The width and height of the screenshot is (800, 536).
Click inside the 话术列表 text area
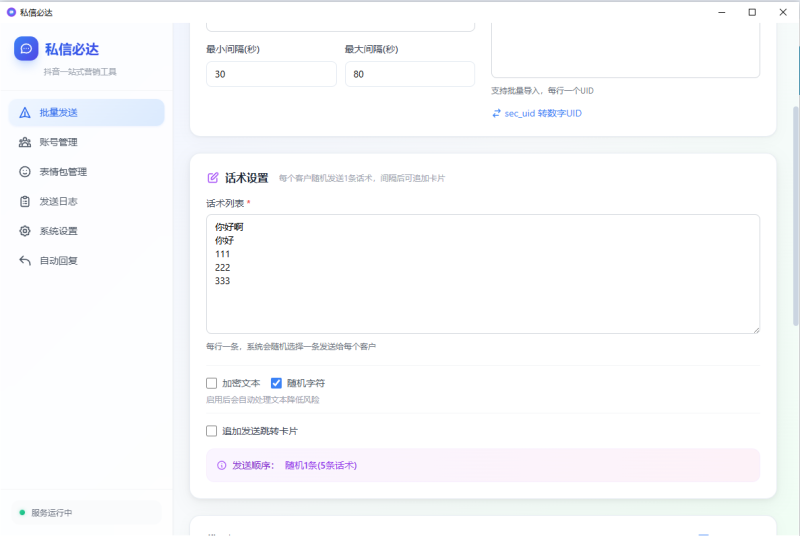point(483,274)
